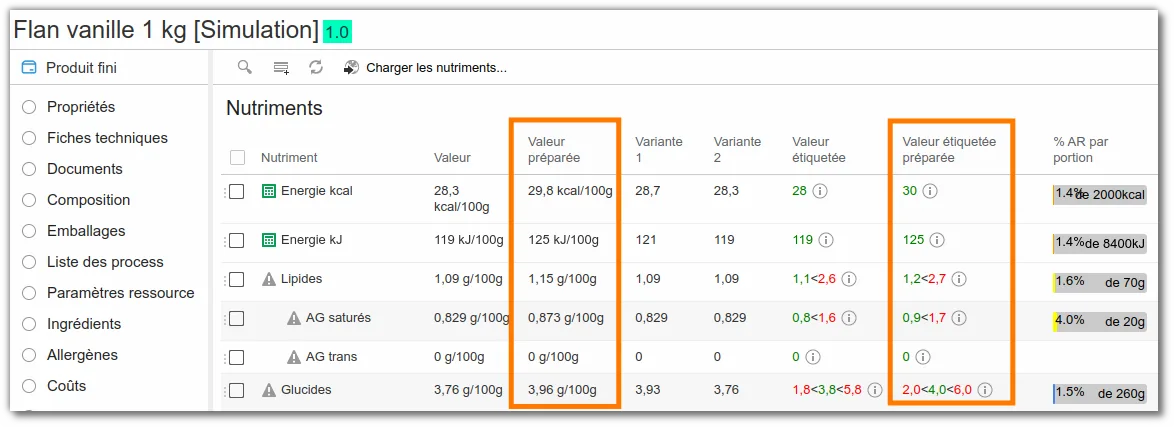1174x427 pixels.
Task: Open the Documents section
Action: (85, 169)
